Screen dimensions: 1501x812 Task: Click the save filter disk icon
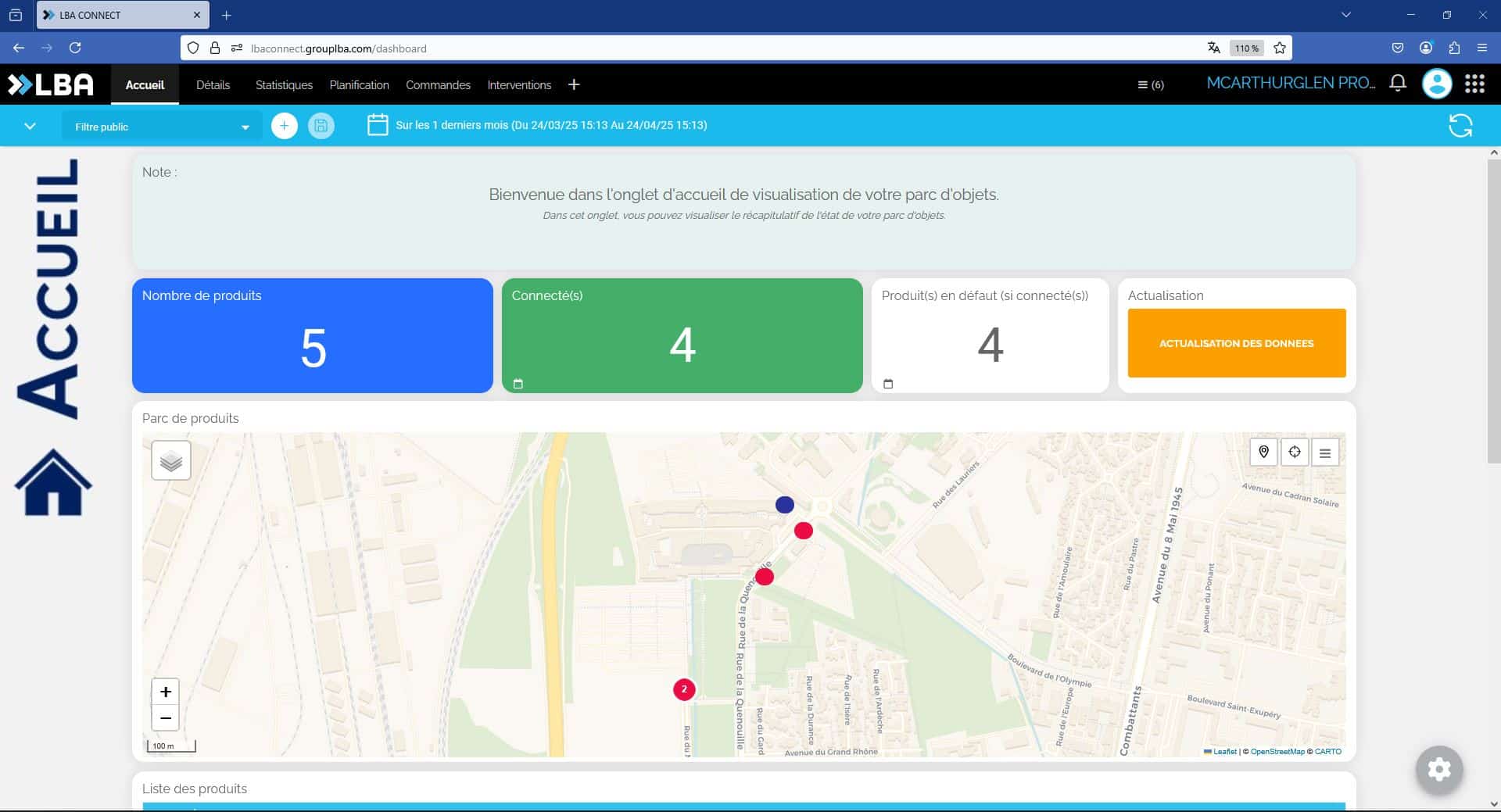click(321, 126)
